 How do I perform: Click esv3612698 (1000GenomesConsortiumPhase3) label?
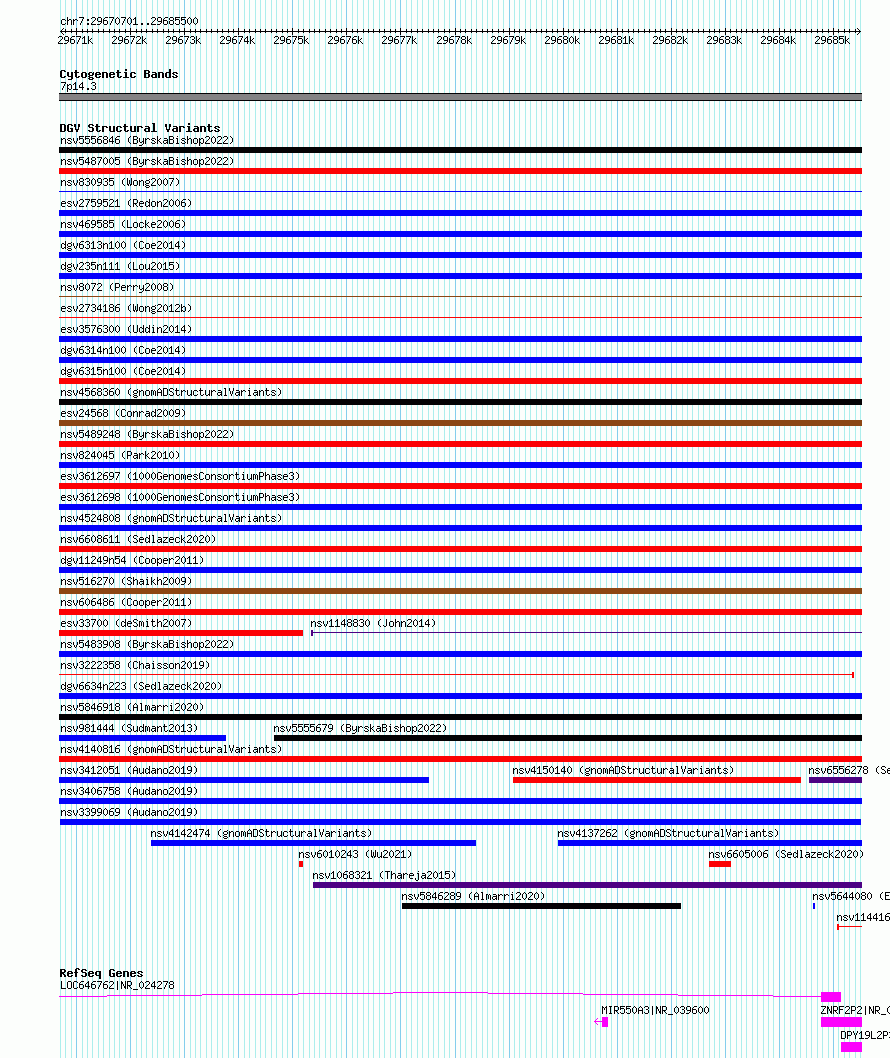tap(180, 497)
